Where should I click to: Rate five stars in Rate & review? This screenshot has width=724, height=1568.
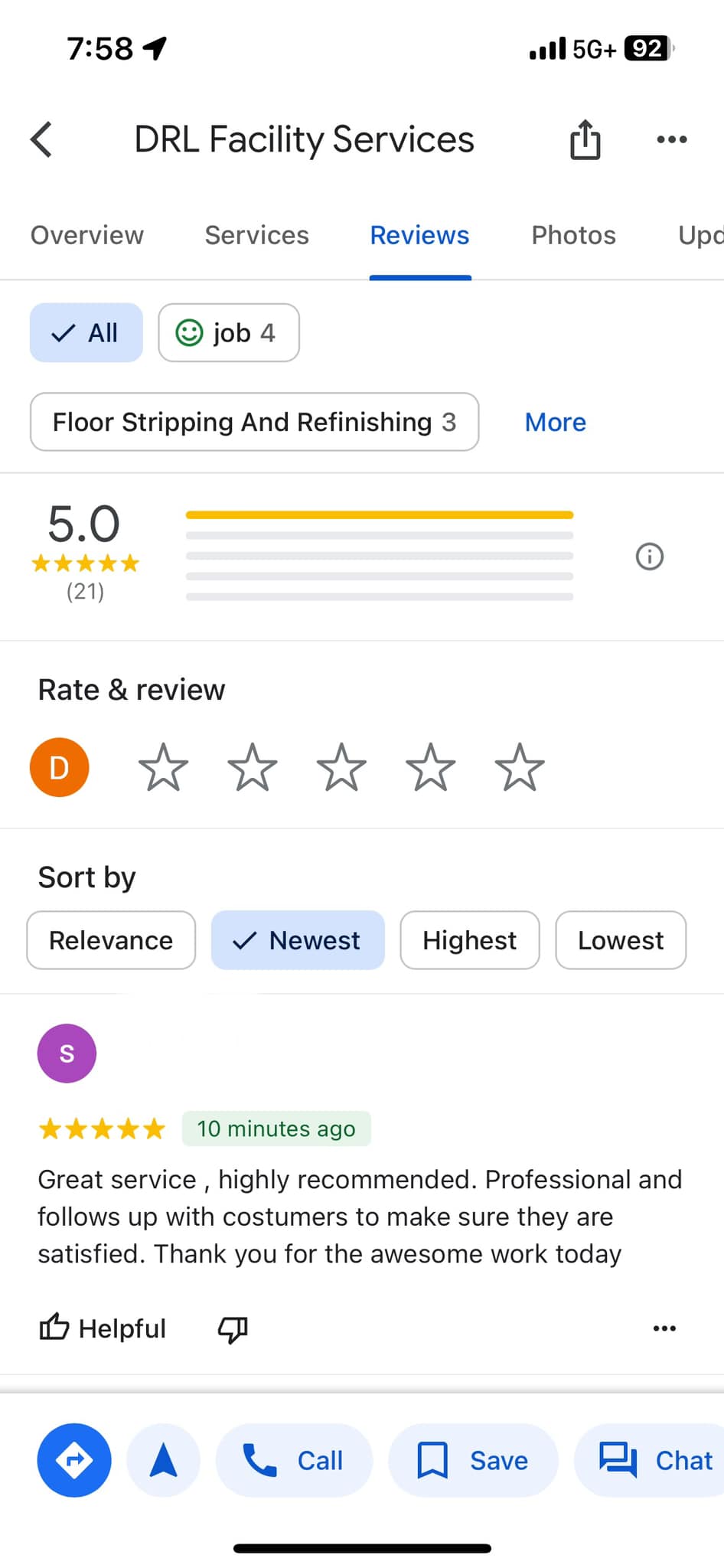click(x=519, y=767)
